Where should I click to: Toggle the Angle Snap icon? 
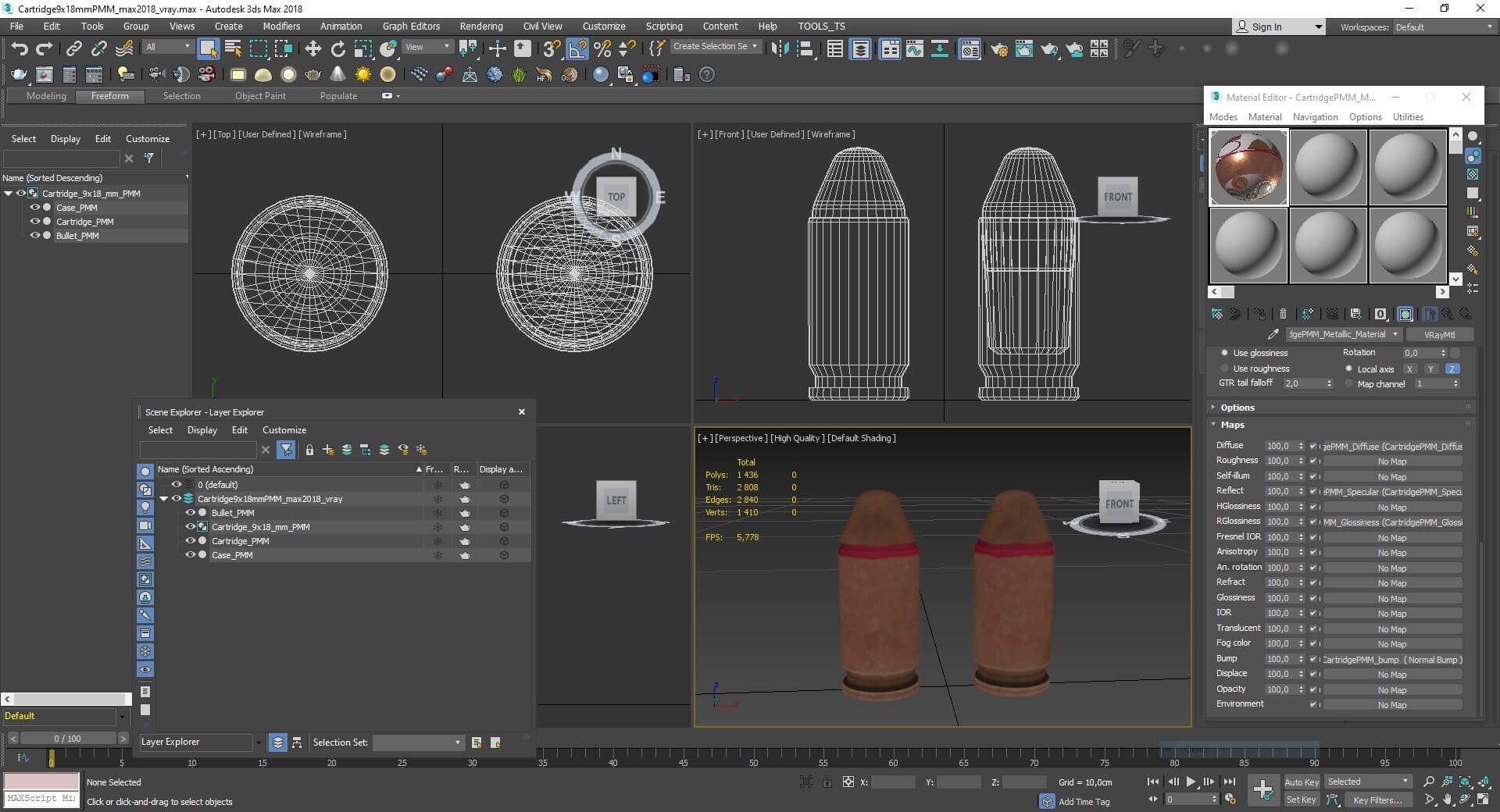point(577,49)
